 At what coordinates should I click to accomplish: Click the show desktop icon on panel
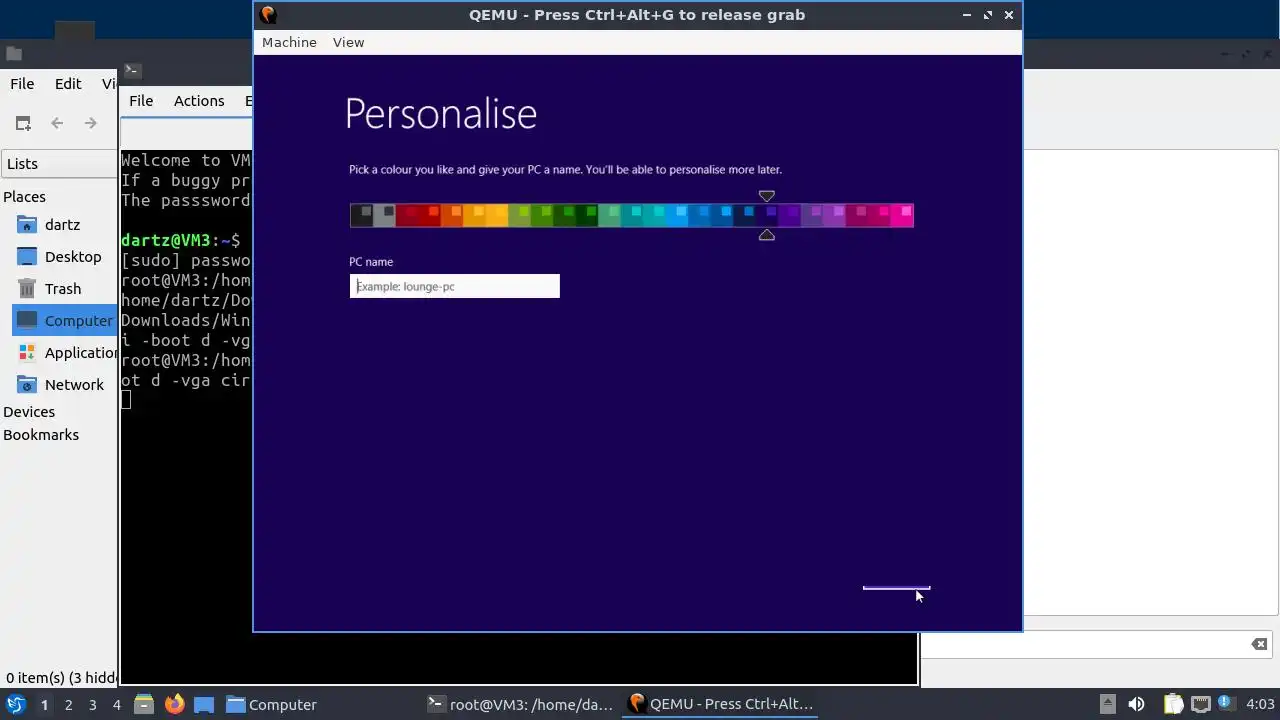click(204, 704)
